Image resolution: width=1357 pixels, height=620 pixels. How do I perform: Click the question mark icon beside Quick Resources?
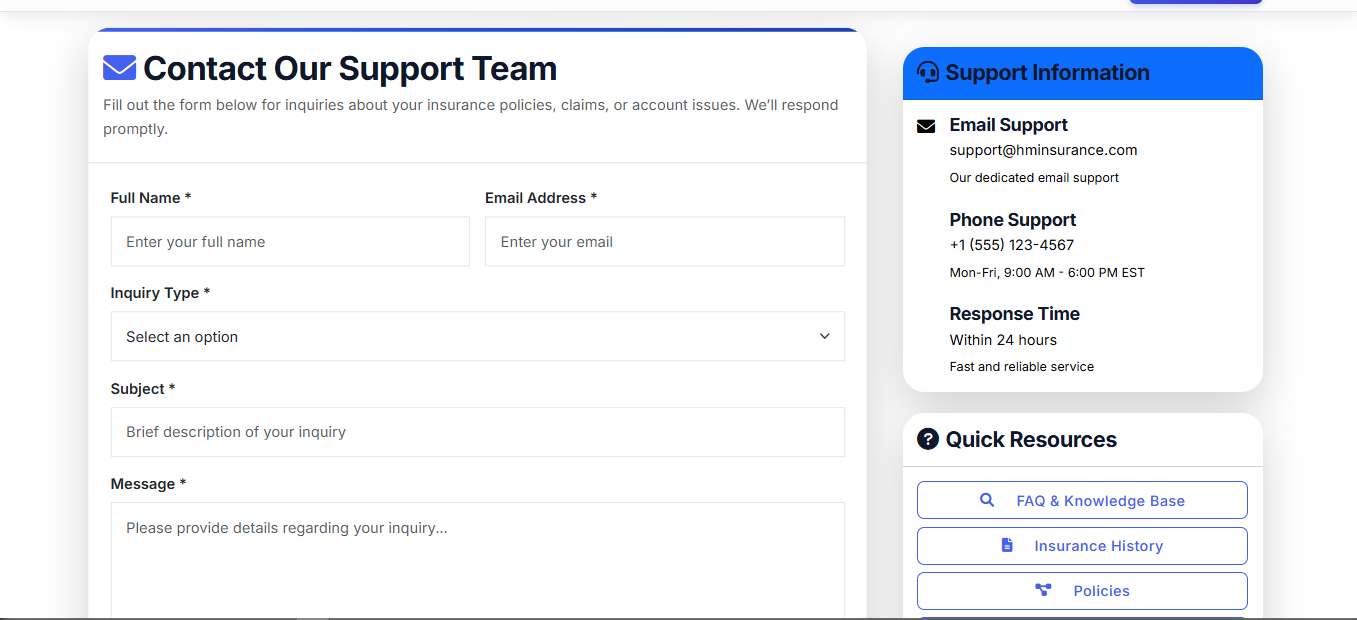coord(928,439)
